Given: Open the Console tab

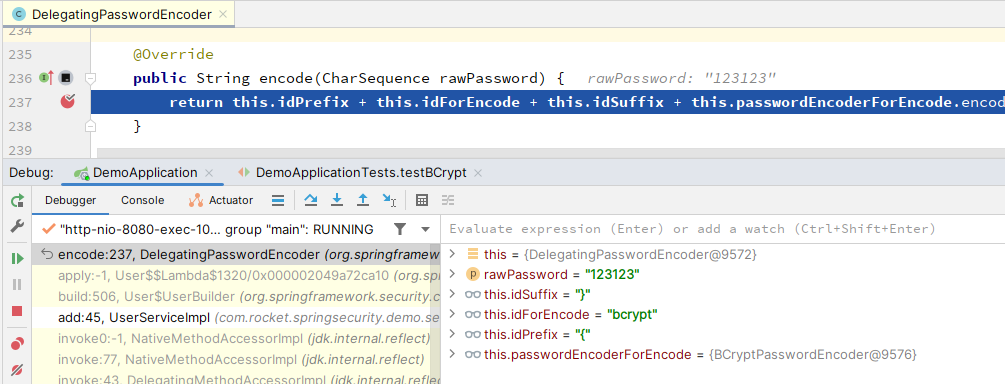Looking at the screenshot, I should coord(142,200).
